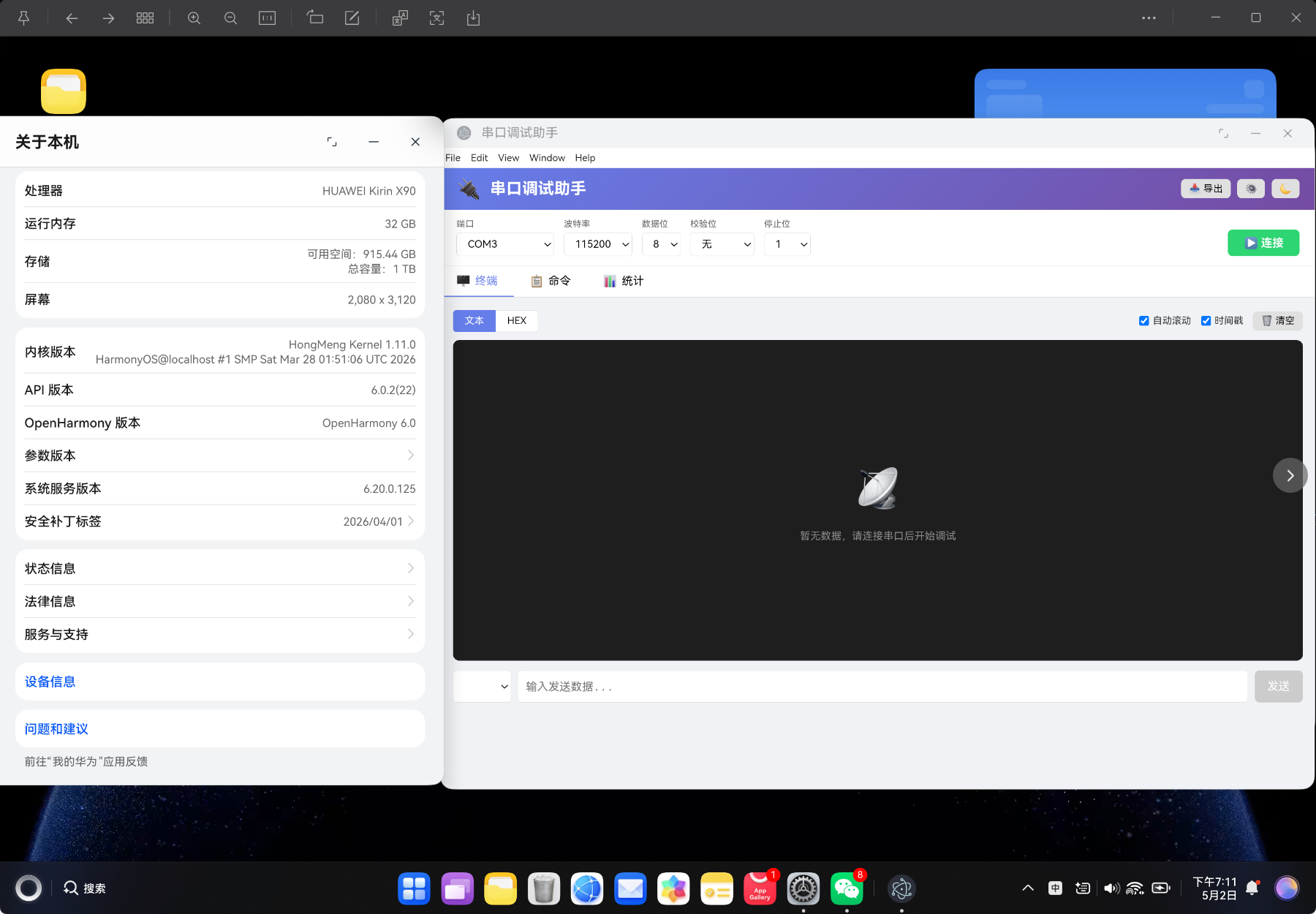Show hidden system tray icons

pyautogui.click(x=1028, y=888)
